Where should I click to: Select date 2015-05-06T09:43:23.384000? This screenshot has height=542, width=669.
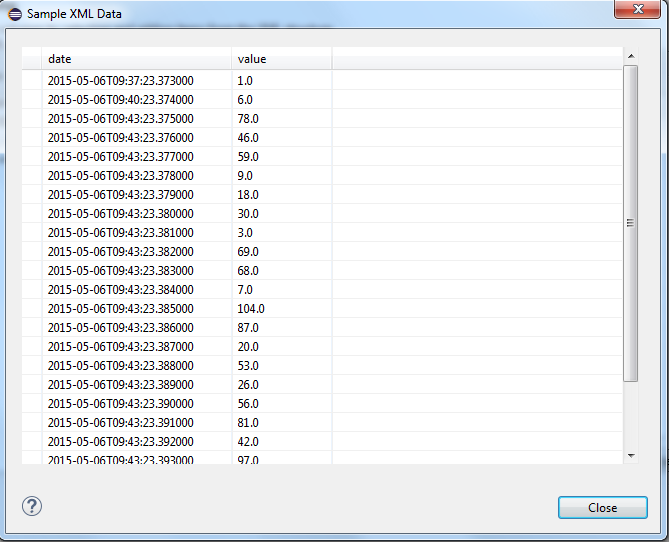coord(121,290)
